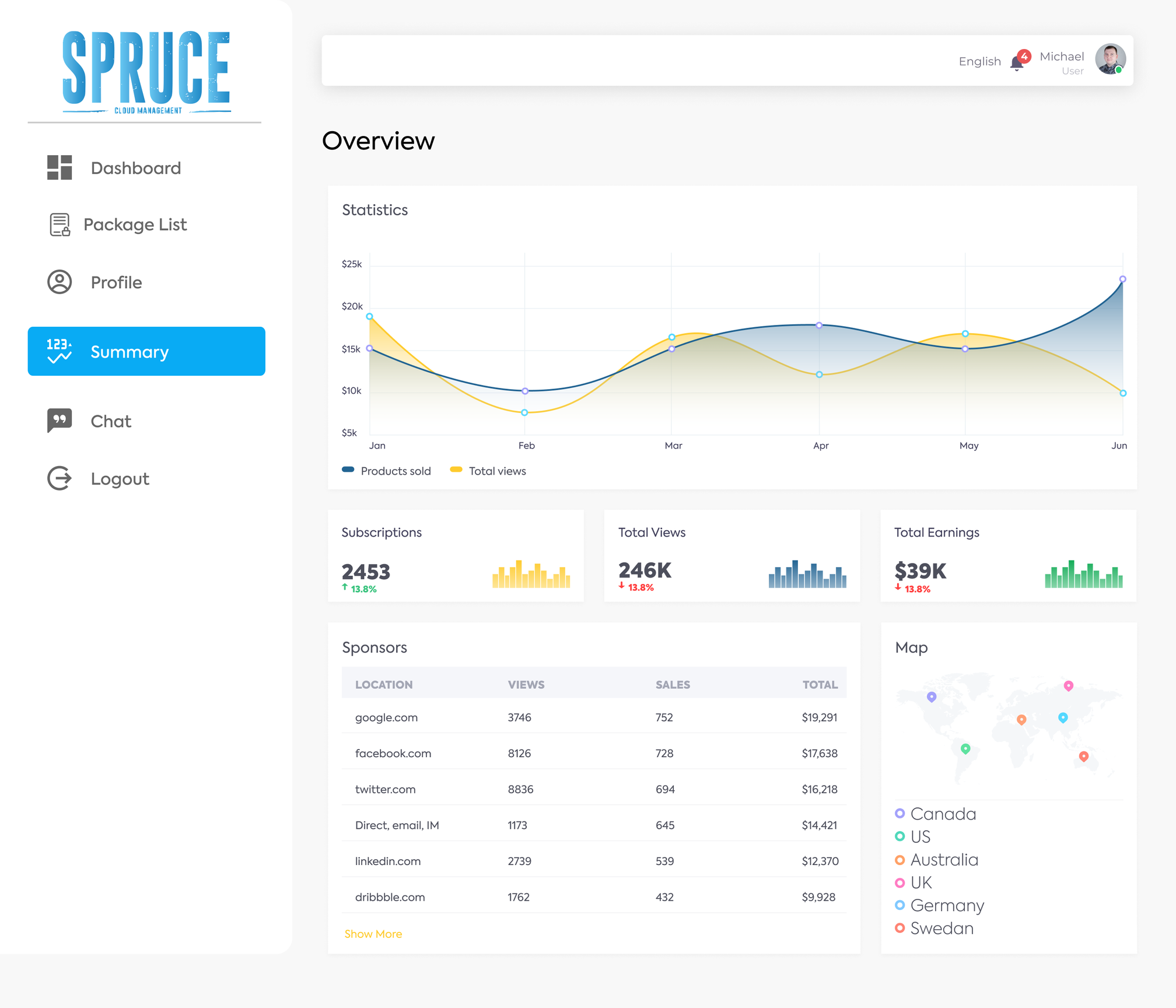Click the Summary chart icon

pyautogui.click(x=60, y=351)
